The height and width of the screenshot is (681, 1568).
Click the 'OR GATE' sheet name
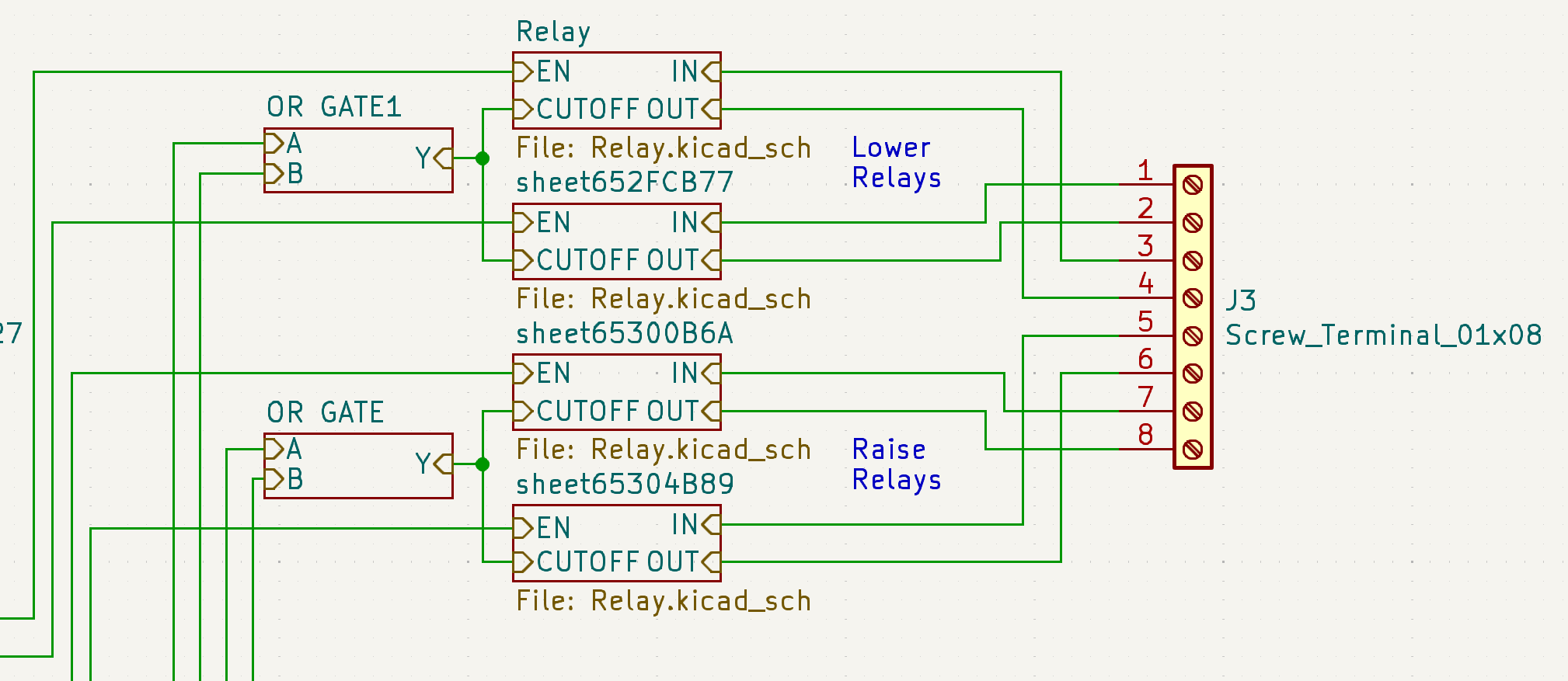tap(326, 412)
